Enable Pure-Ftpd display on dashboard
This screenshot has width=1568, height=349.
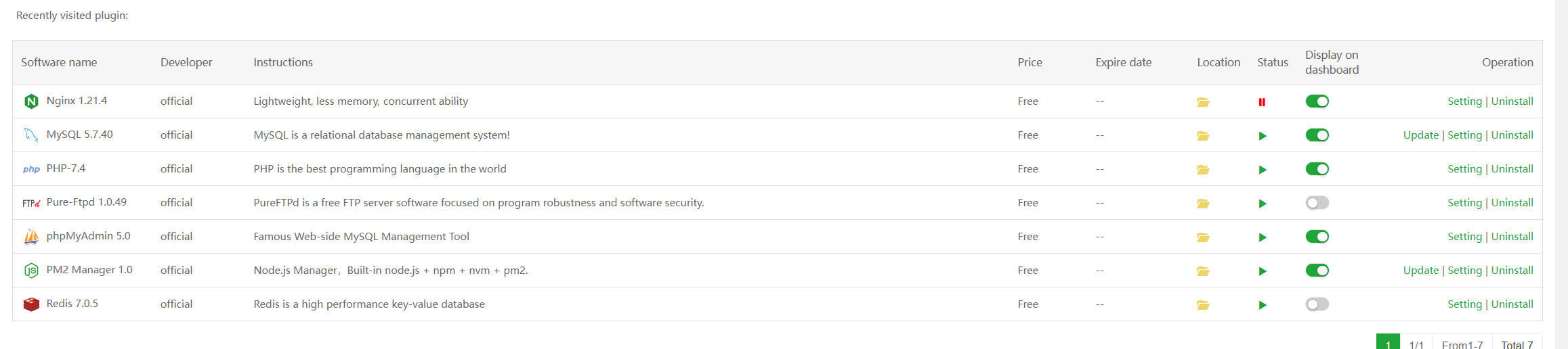click(1317, 203)
